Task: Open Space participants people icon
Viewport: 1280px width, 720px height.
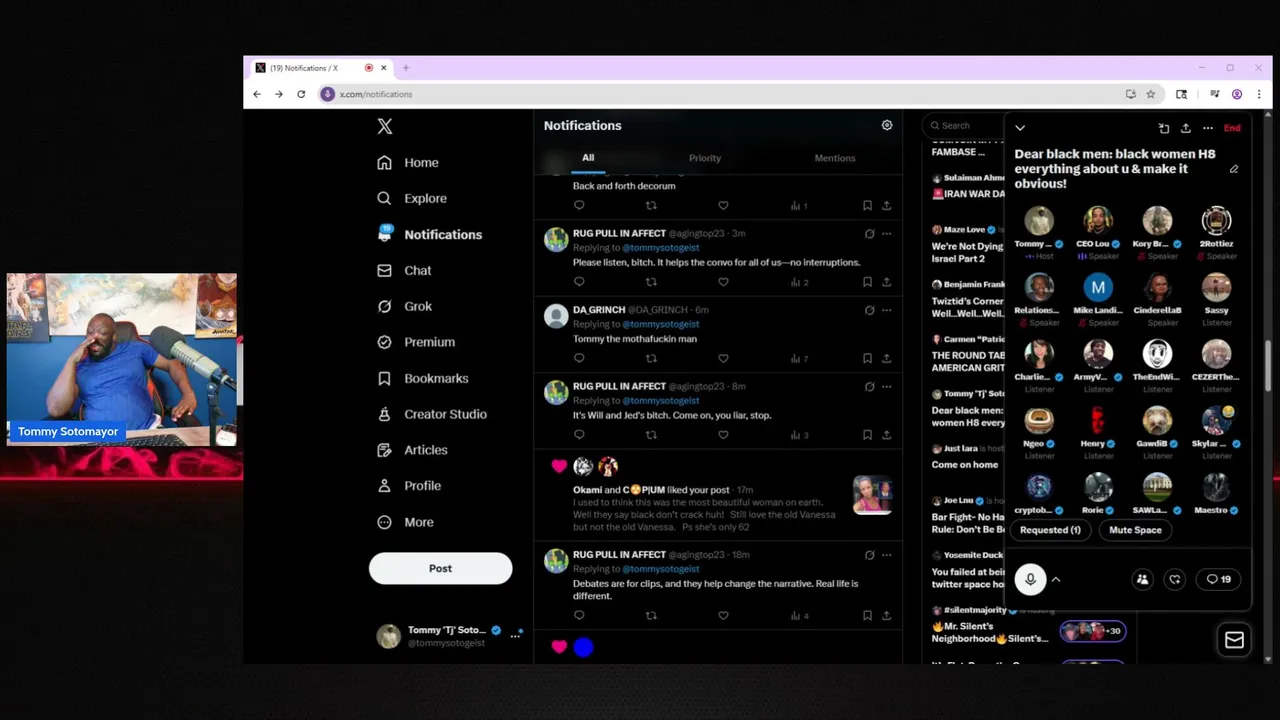Action: [1142, 579]
